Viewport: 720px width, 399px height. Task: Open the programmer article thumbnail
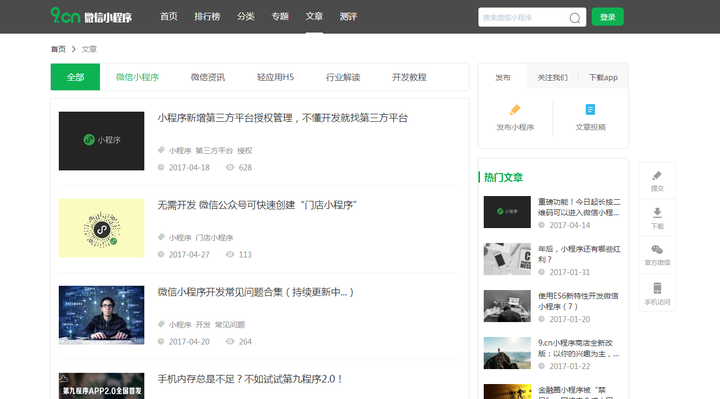tap(101, 315)
